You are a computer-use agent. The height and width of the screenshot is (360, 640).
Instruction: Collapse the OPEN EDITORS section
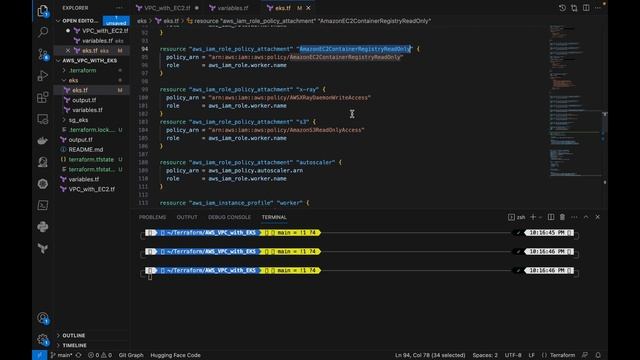click(58, 20)
